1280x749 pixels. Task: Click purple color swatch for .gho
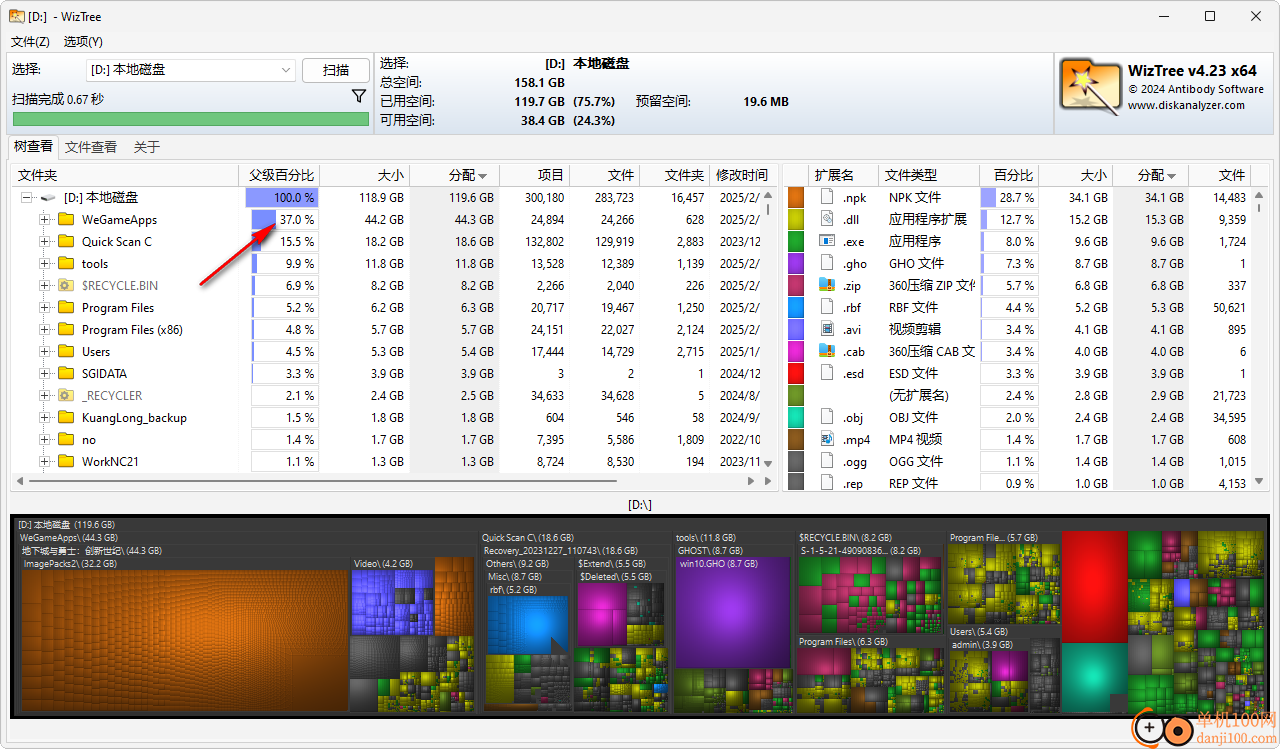click(x=796, y=263)
